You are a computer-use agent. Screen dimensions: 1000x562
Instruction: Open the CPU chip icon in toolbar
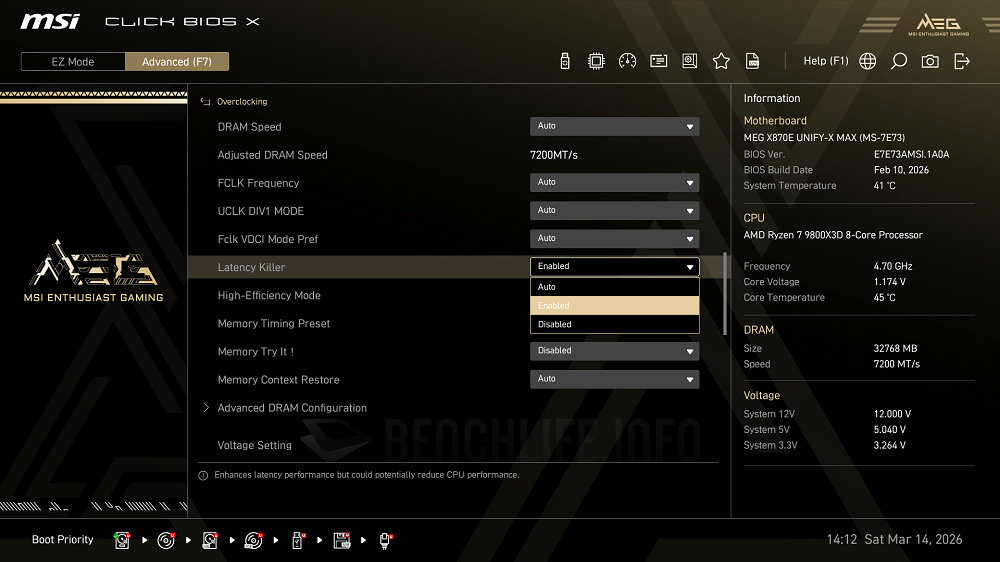click(596, 61)
